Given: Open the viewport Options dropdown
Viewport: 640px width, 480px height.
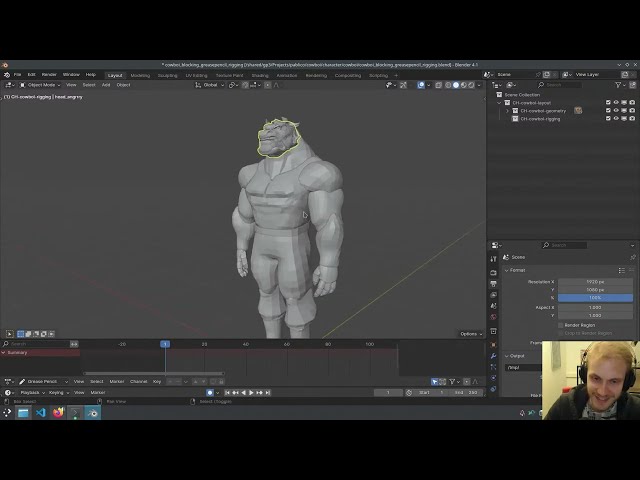Looking at the screenshot, I should click(x=471, y=334).
